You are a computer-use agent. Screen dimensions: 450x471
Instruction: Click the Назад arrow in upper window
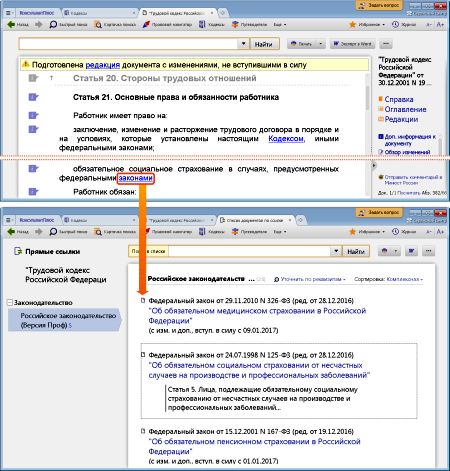(11, 24)
